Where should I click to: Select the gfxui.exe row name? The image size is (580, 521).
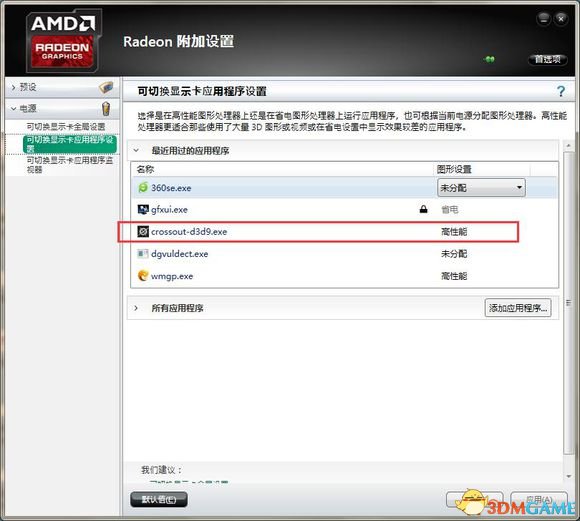click(169, 209)
